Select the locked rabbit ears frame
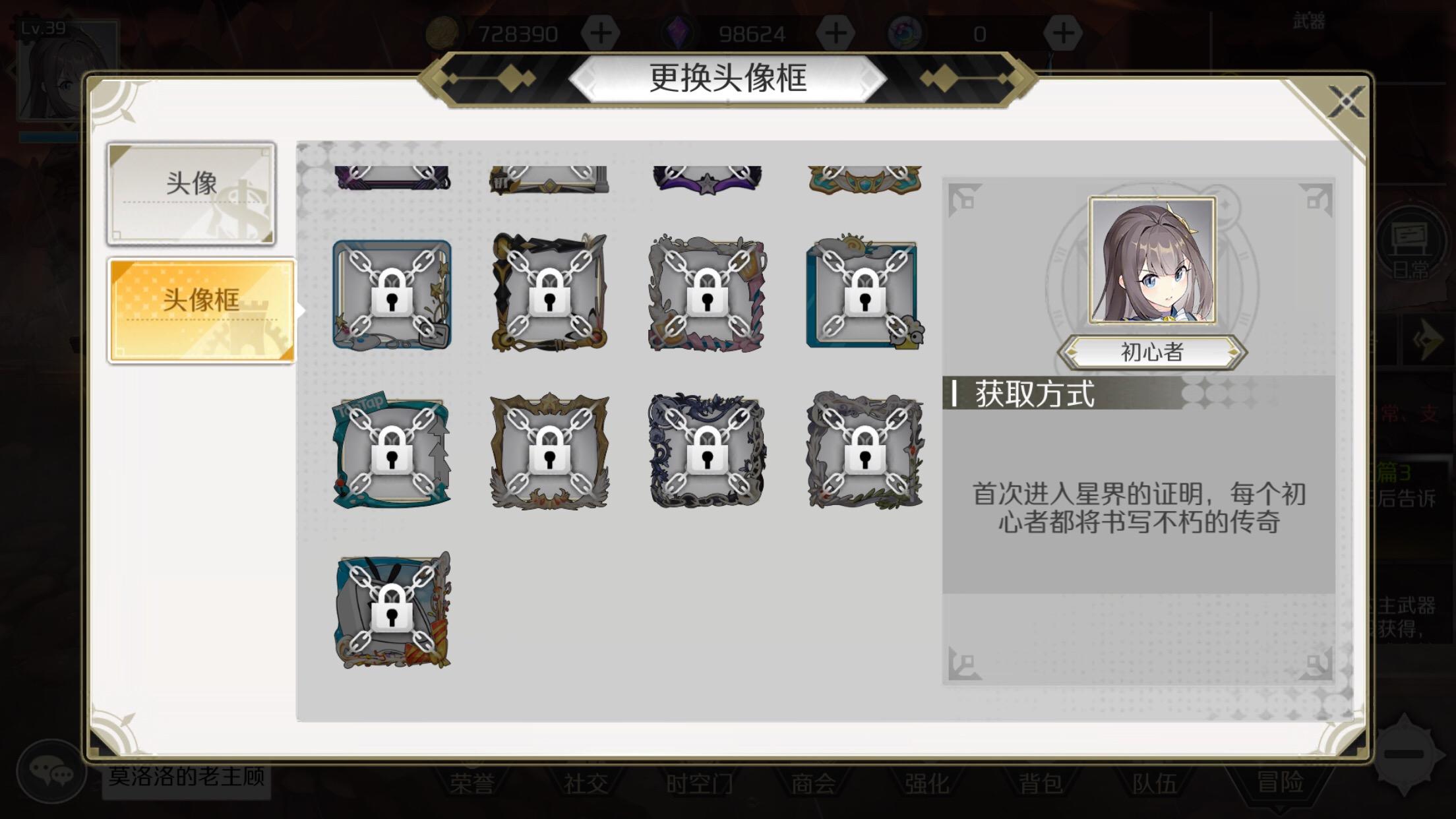 393,611
